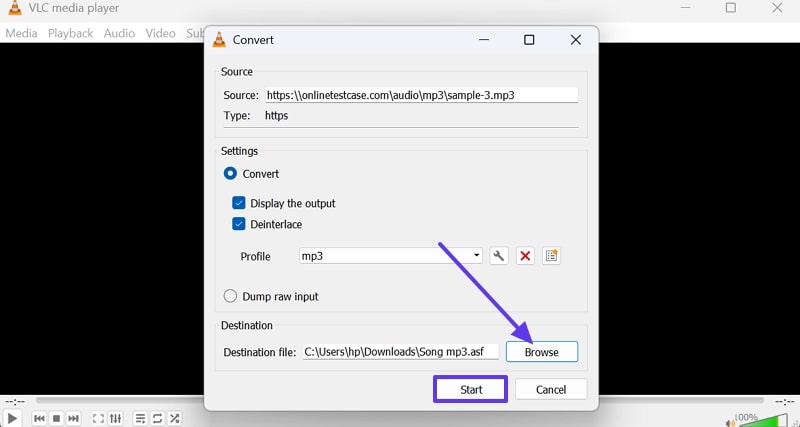800x427 pixels.
Task: Expand the Profile dropdown showing mp3
Action: point(390,256)
